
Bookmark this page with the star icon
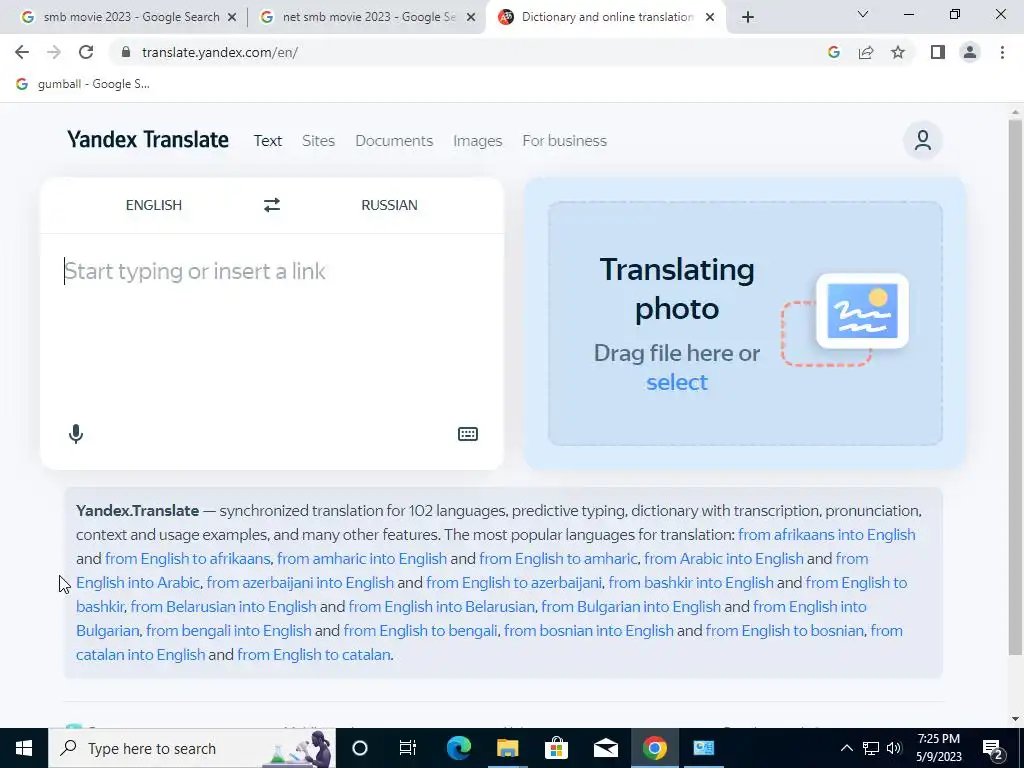(898, 52)
